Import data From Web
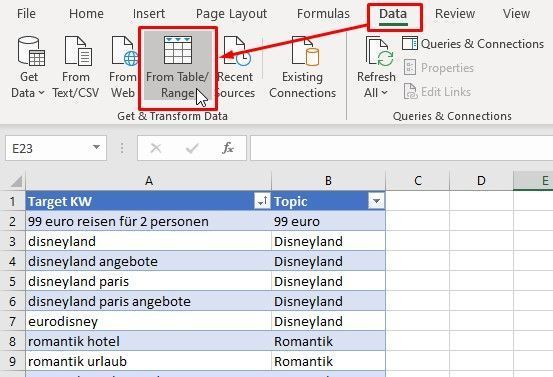This screenshot has height=377, width=553. click(x=123, y=67)
